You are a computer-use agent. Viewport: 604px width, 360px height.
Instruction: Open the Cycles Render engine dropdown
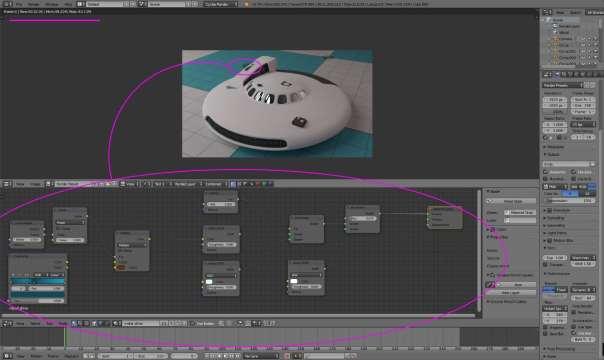pos(221,4)
